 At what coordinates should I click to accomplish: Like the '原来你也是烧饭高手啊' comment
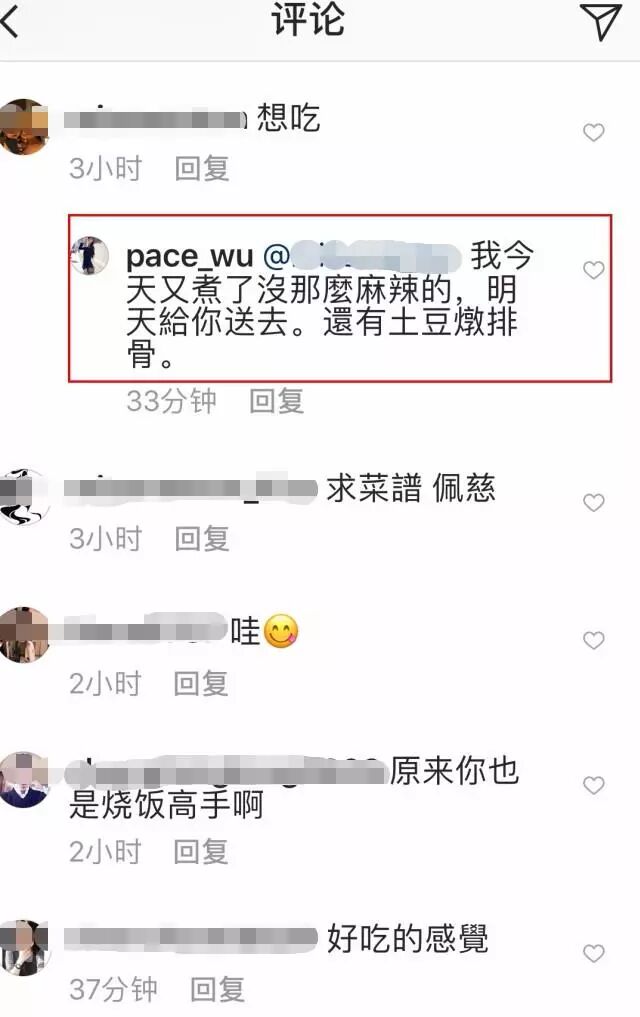[x=593, y=785]
